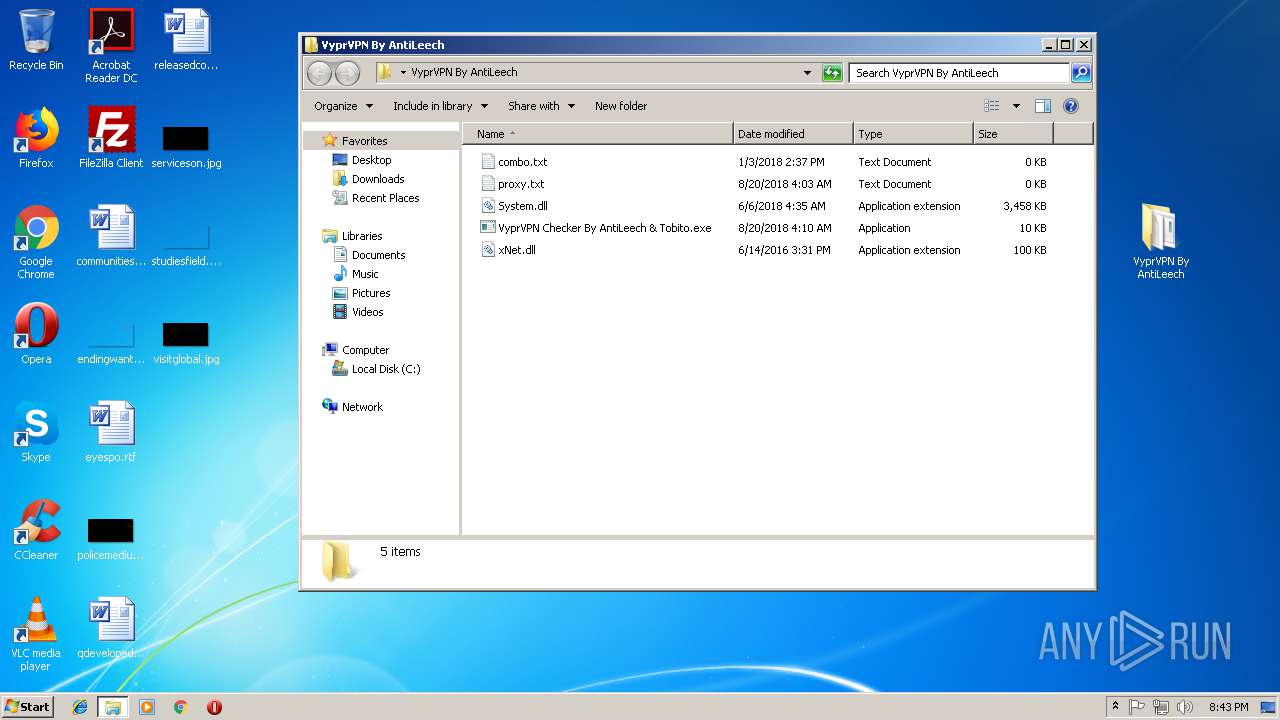Open the Windows Start menu
1280x720 pixels.
coord(28,706)
